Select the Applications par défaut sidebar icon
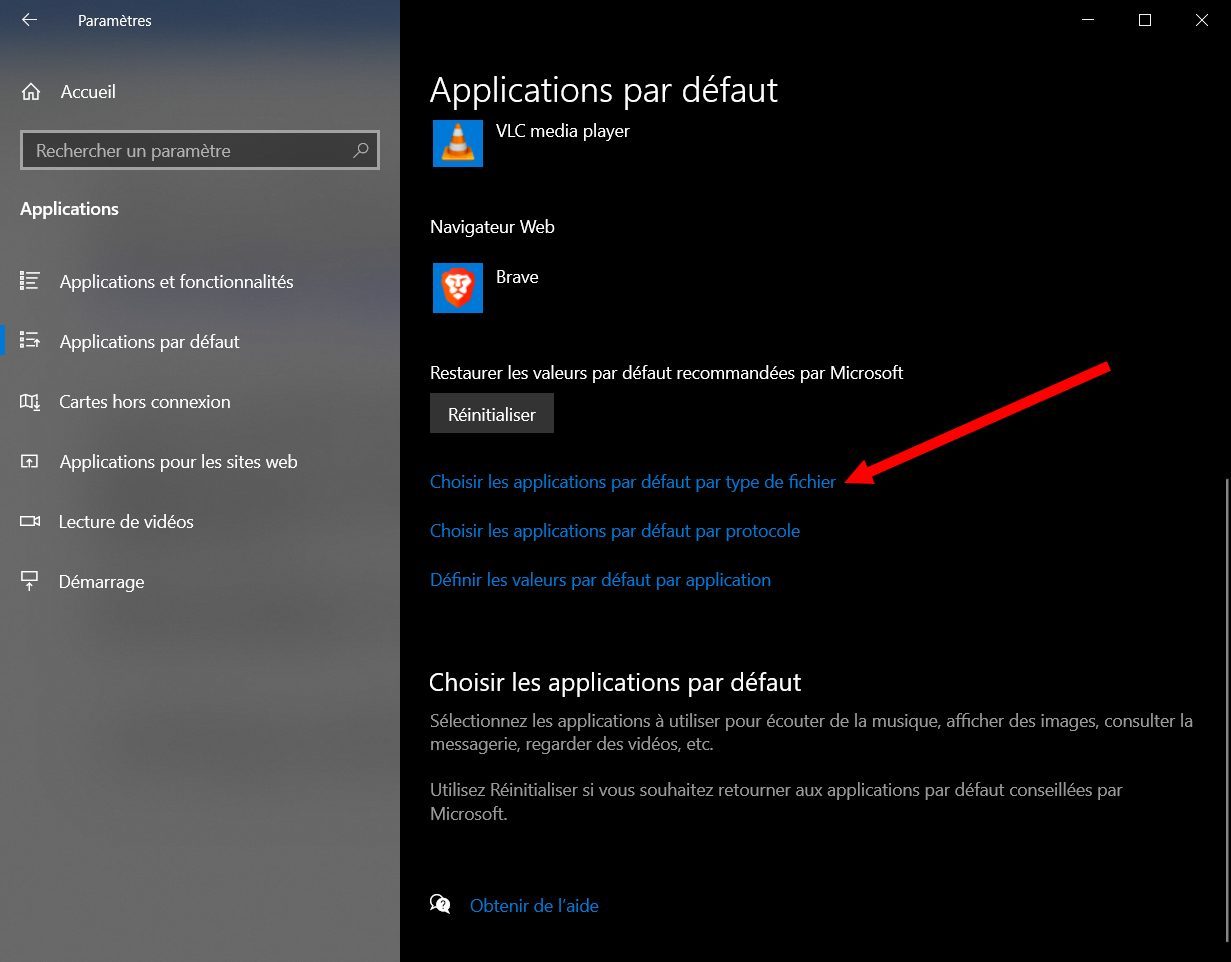The width and height of the screenshot is (1231, 962). click(x=30, y=341)
